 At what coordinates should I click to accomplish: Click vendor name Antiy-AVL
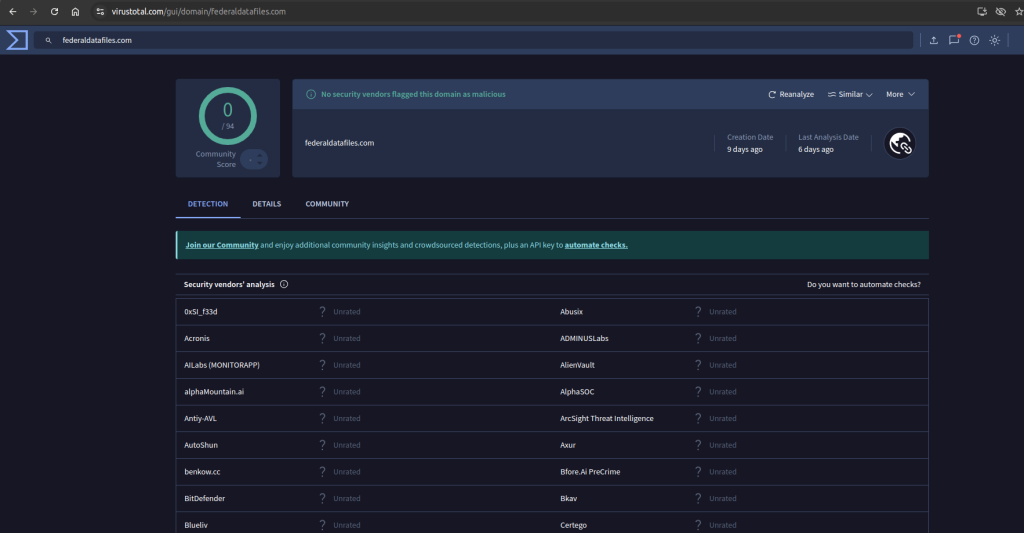pyautogui.click(x=200, y=419)
